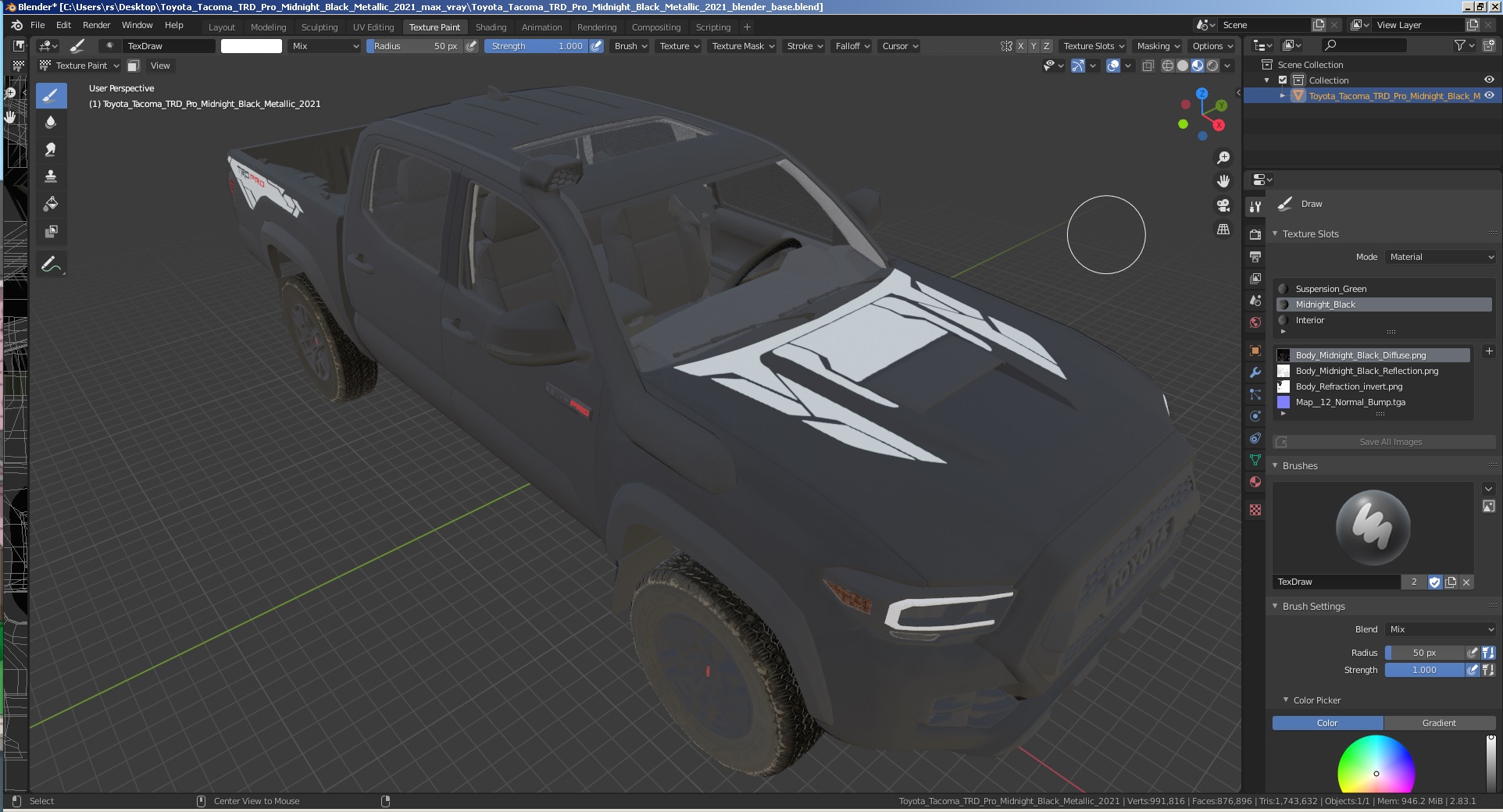Open the Render properties tab
Screen dimensions: 1503x812
tap(1255, 234)
